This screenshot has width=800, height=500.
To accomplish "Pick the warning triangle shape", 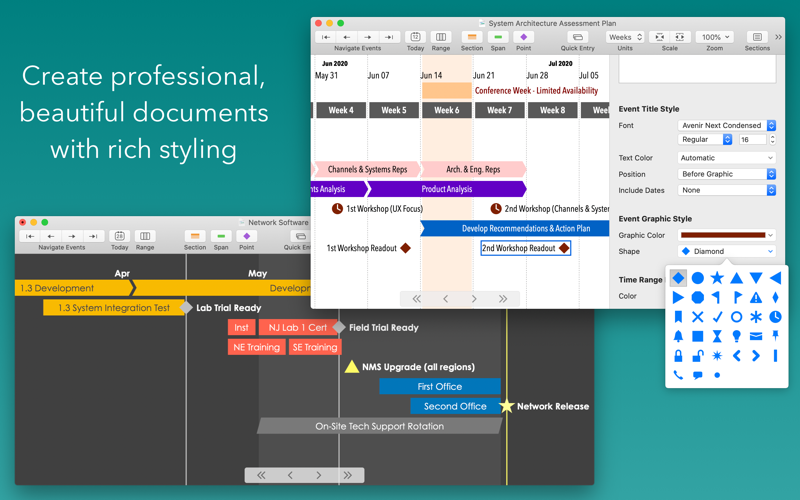I will (756, 297).
